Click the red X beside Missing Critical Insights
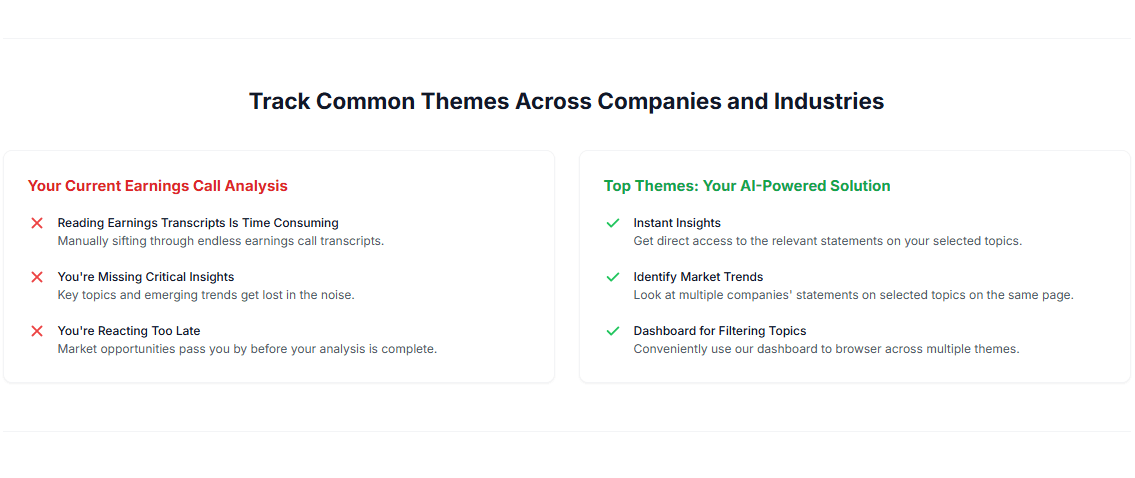The width and height of the screenshot is (1135, 478). (x=37, y=277)
